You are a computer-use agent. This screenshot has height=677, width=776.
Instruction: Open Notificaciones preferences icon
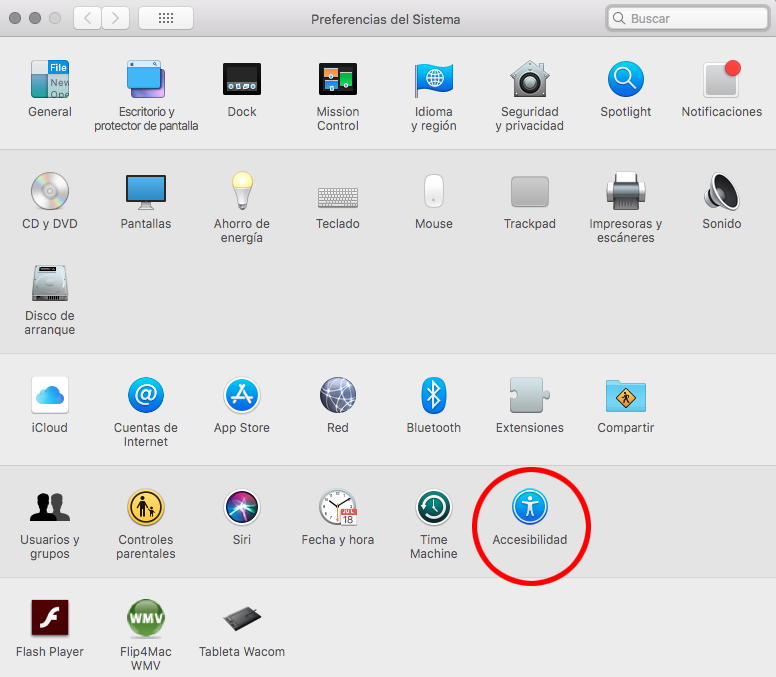tap(722, 79)
